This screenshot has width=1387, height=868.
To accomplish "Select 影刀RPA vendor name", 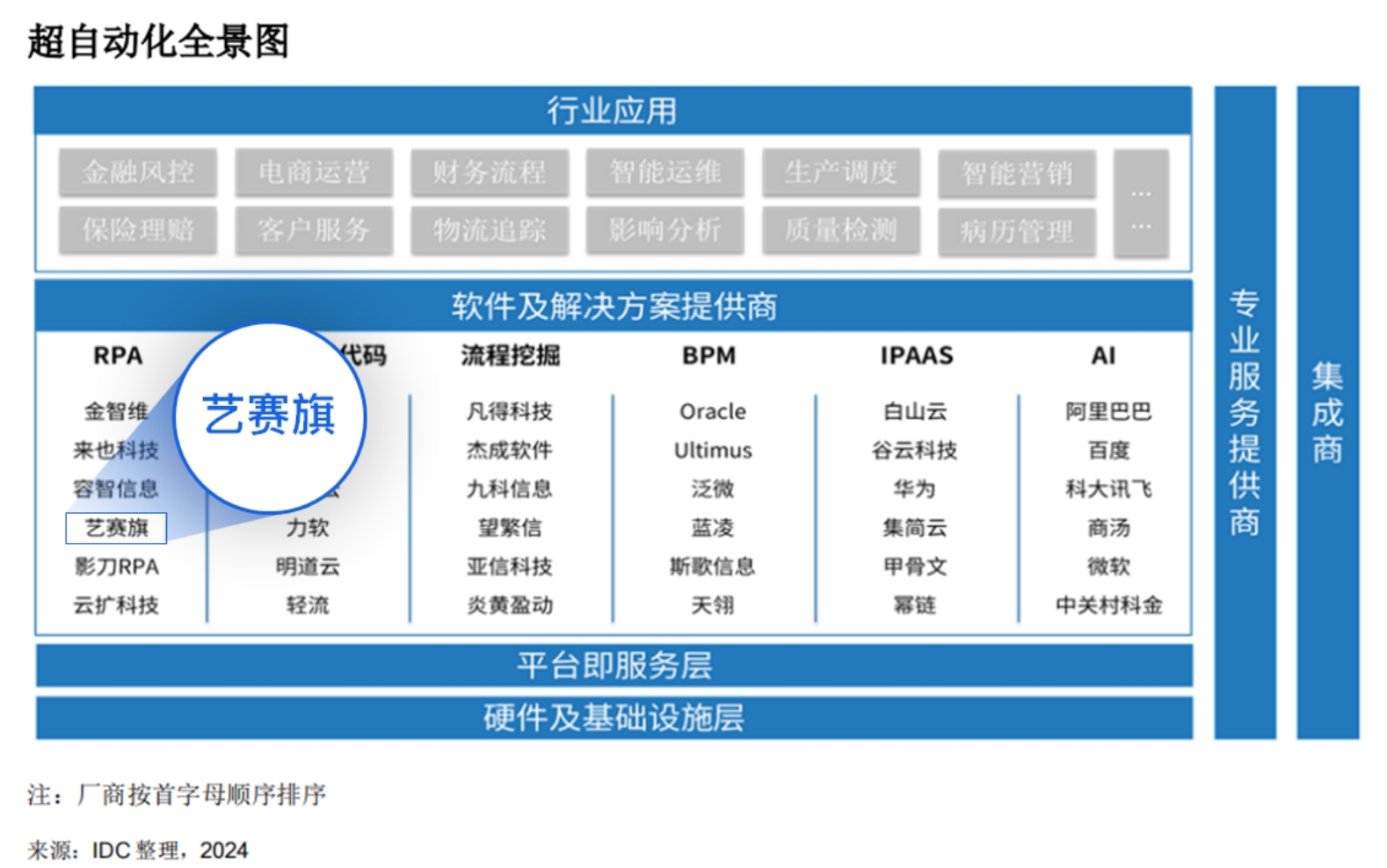I will pyautogui.click(x=116, y=567).
